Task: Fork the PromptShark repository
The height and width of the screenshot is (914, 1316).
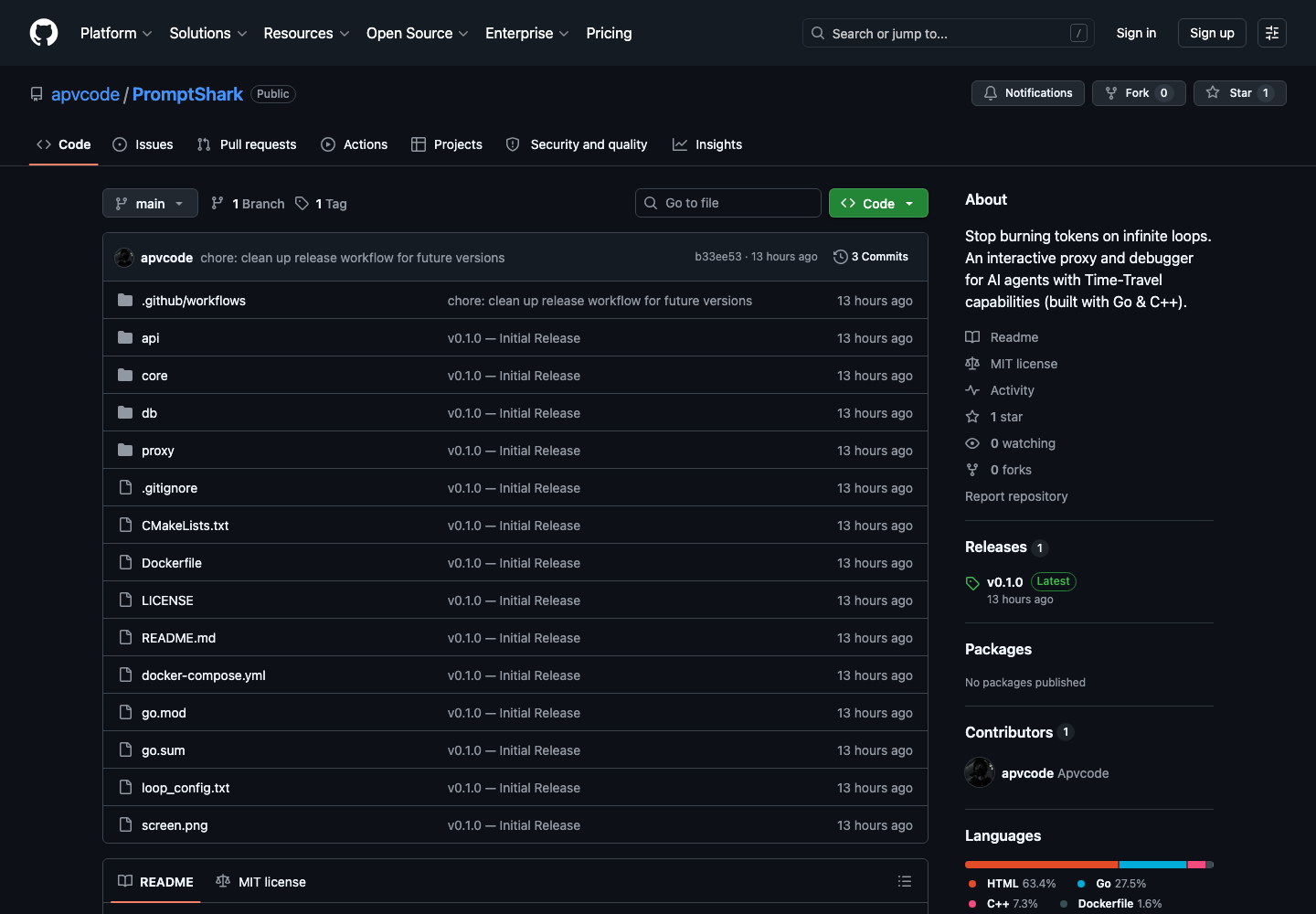Action: [x=1139, y=93]
